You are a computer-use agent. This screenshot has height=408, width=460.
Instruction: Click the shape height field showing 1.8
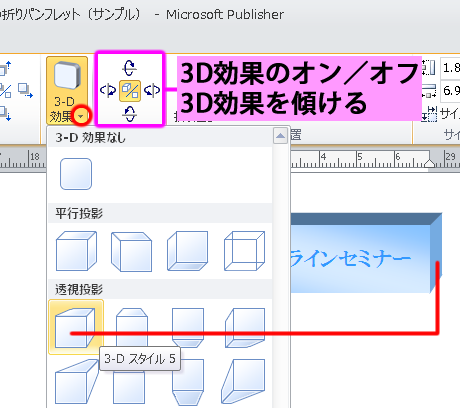point(450,68)
